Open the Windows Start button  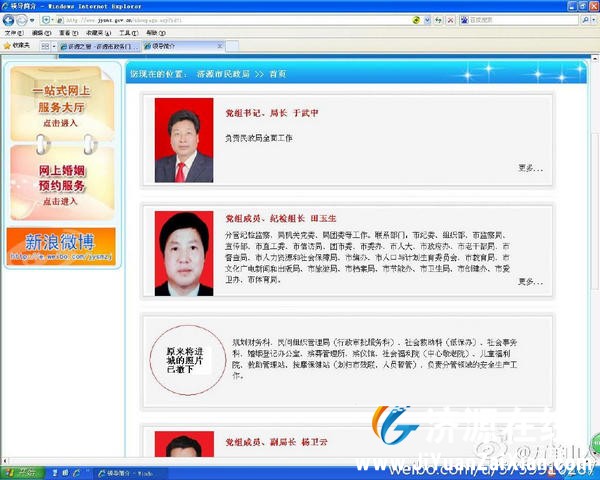point(22,473)
